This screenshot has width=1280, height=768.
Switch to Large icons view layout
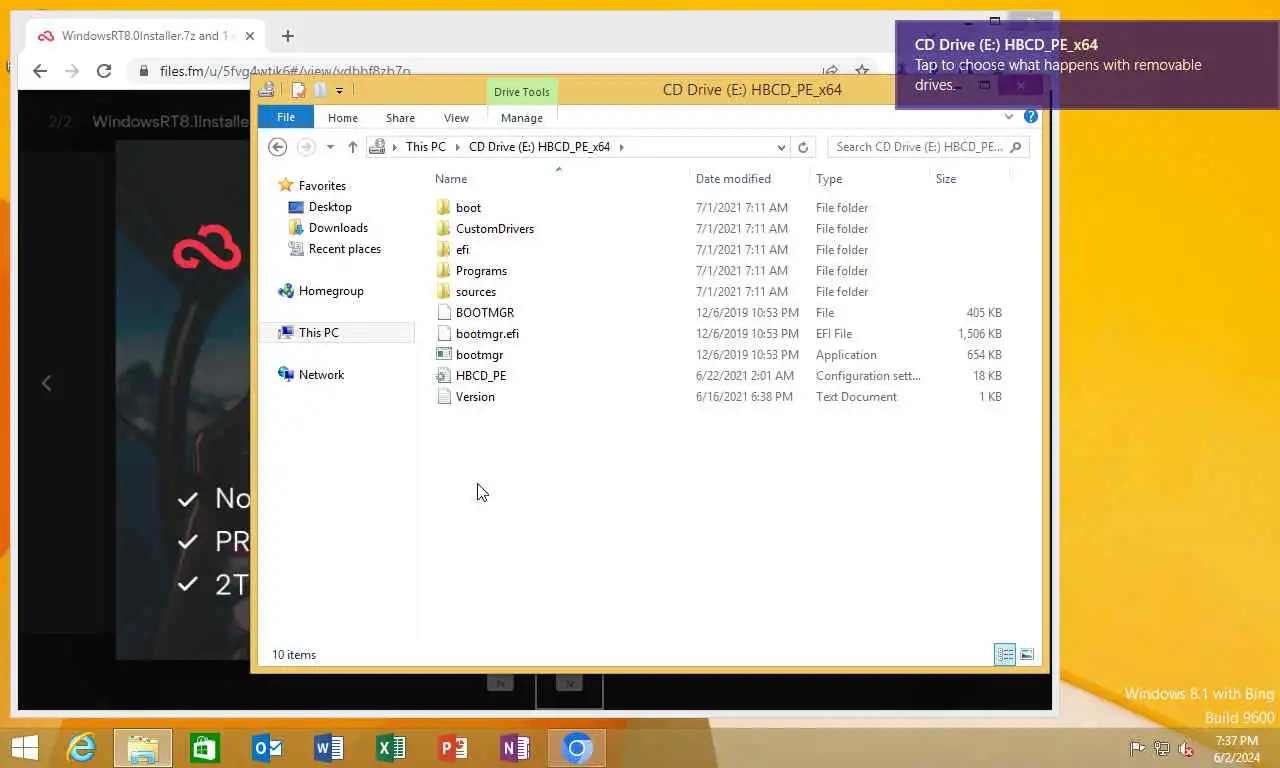pyautogui.click(x=1026, y=655)
